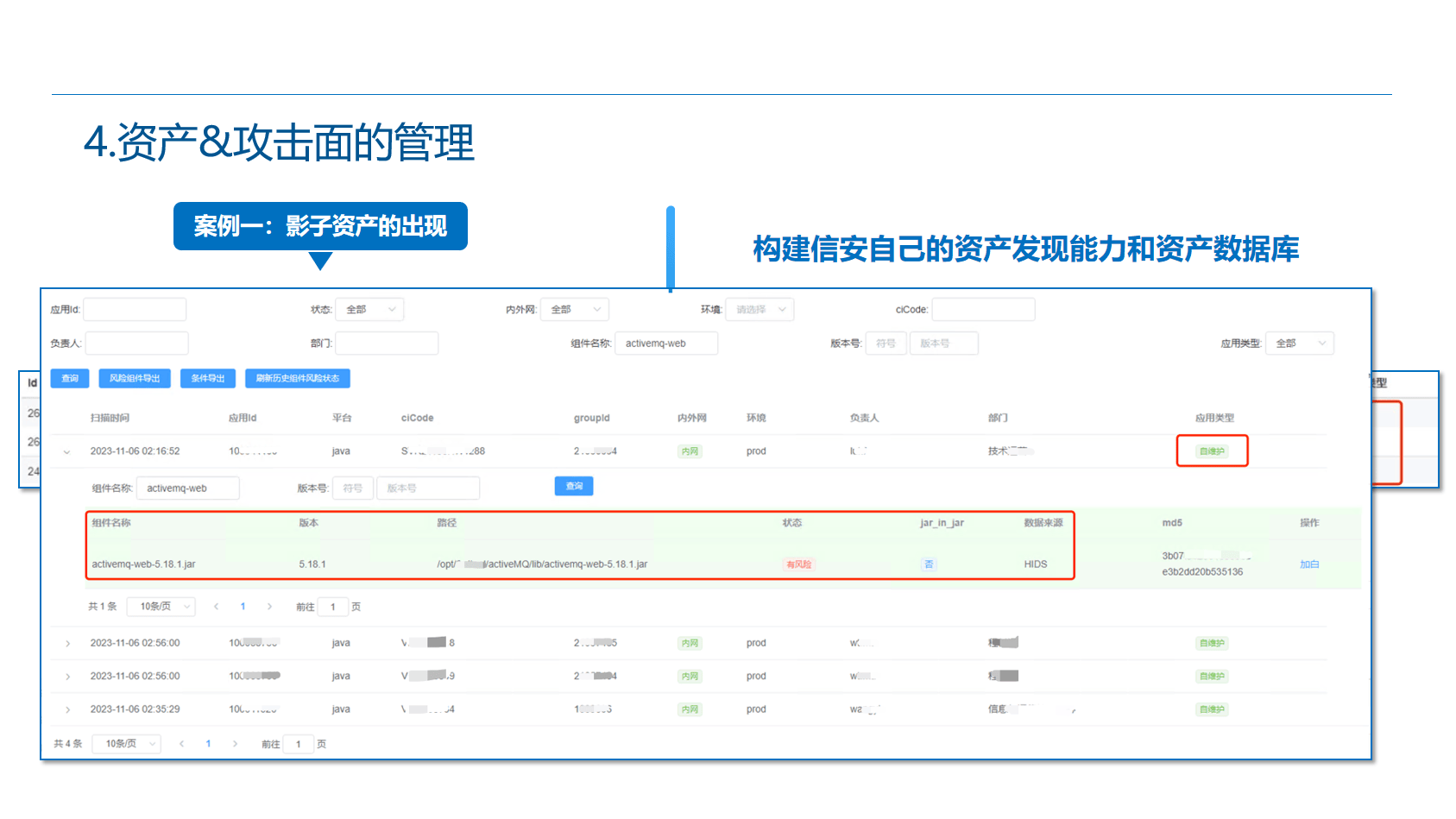Click the inner 组件名称 field in expanded row
Image resolution: width=1456 pixels, height=819 pixels.
pyautogui.click(x=188, y=488)
